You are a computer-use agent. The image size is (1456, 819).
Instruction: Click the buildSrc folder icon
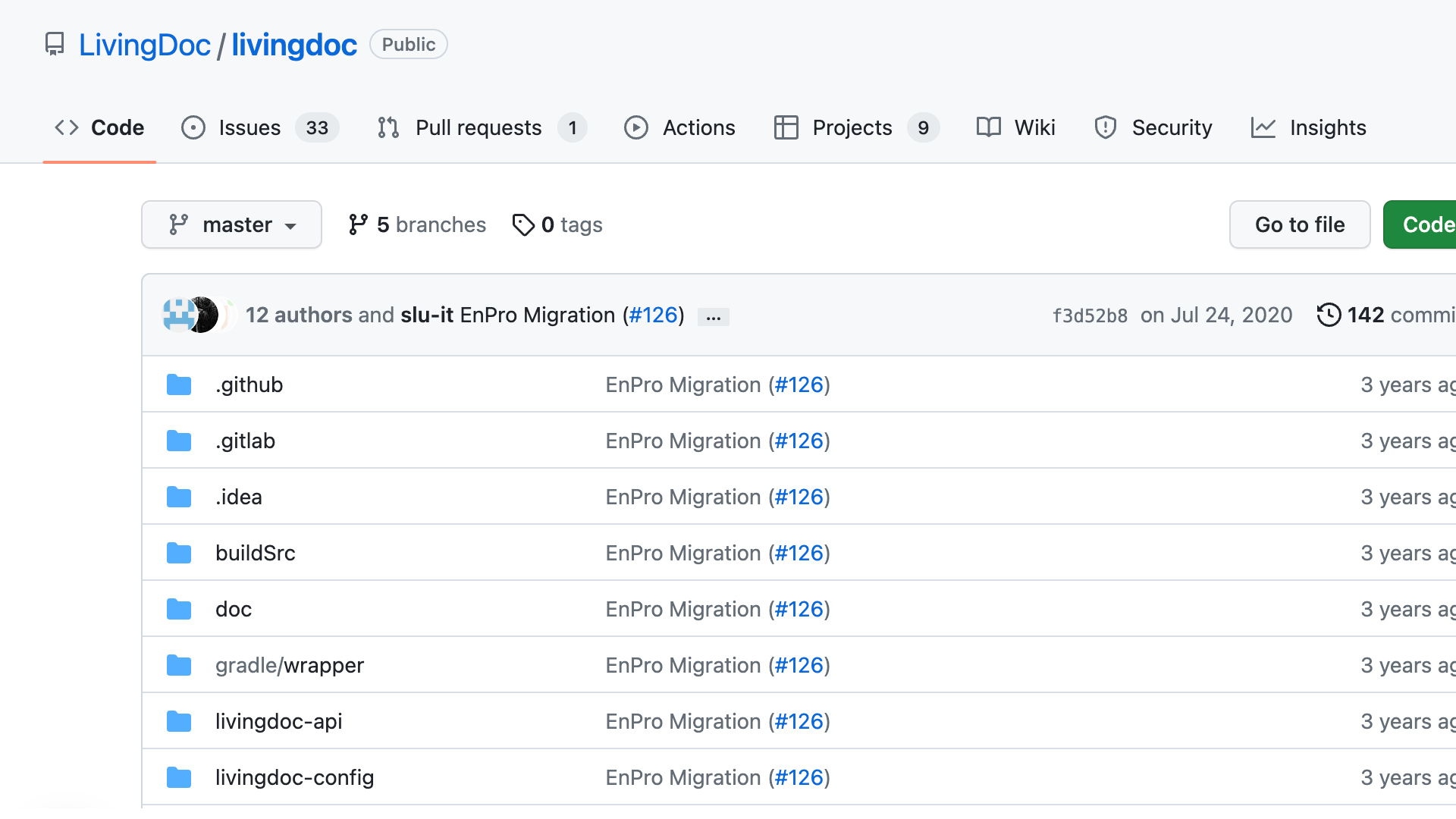point(179,553)
